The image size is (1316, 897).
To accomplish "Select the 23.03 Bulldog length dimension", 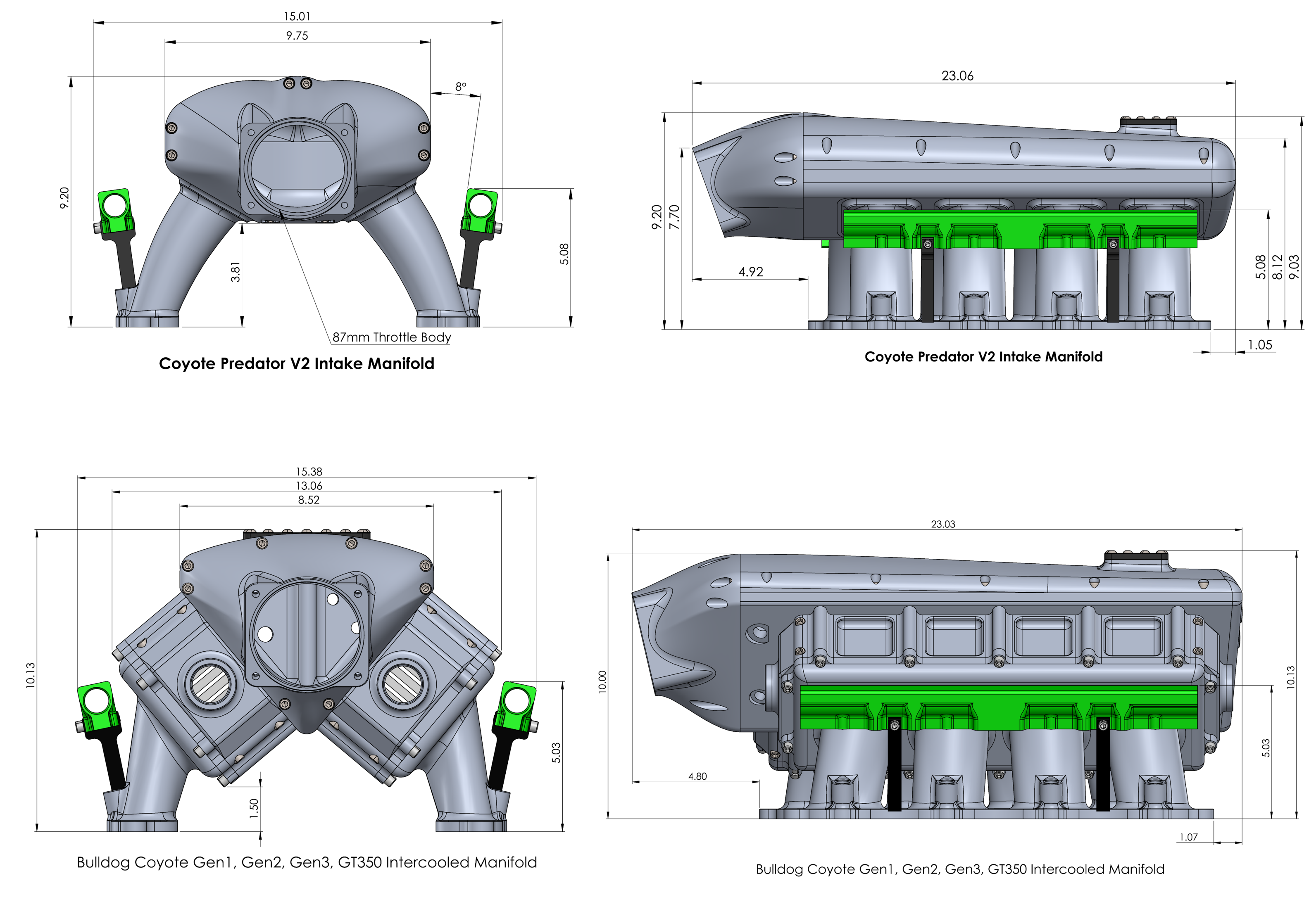I will (x=943, y=524).
